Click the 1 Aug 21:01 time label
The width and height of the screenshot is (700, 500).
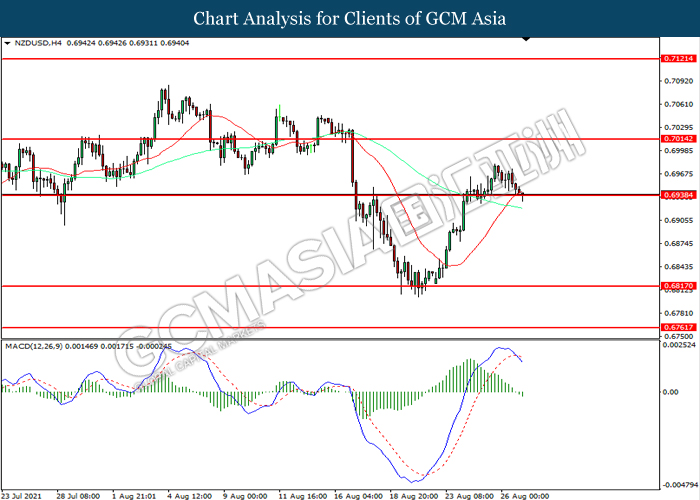coord(134,496)
